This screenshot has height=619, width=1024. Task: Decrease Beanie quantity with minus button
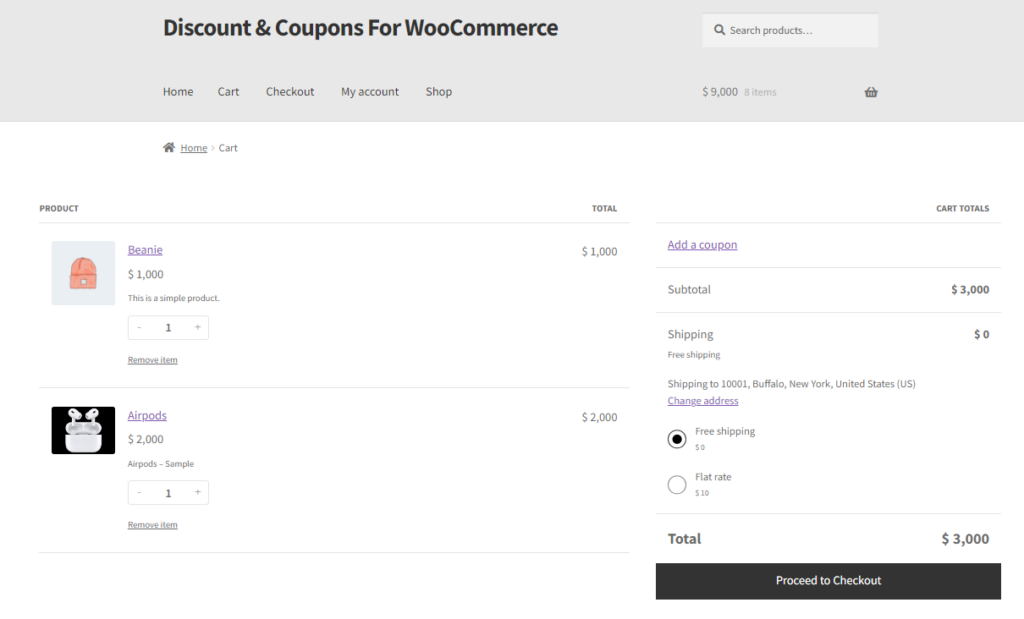point(139,327)
